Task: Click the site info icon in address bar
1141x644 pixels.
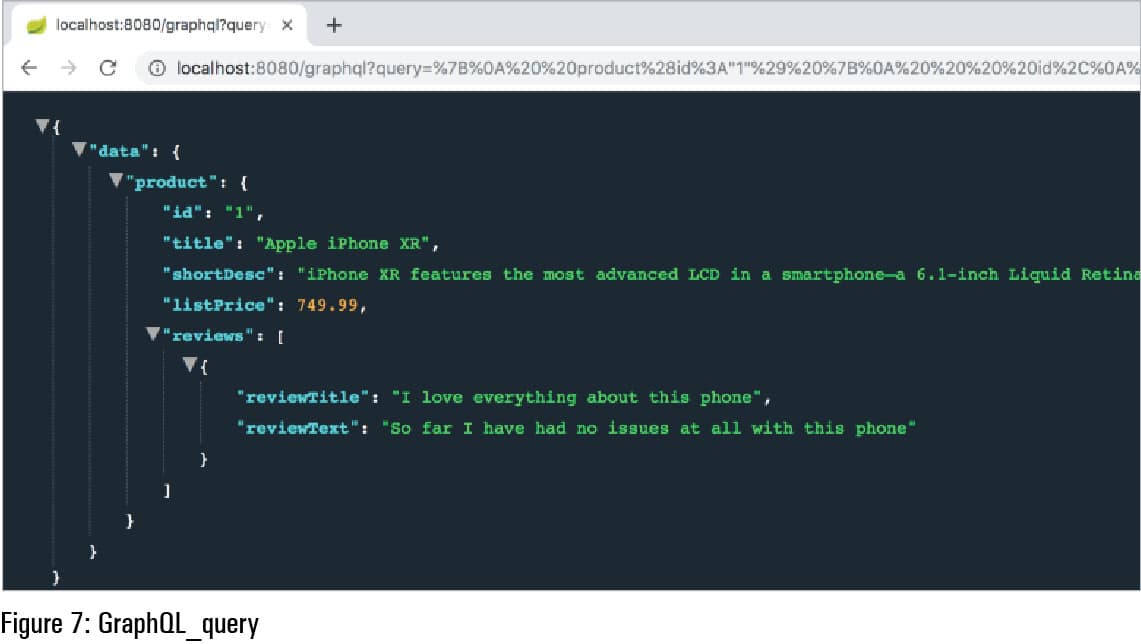Action: pos(156,68)
